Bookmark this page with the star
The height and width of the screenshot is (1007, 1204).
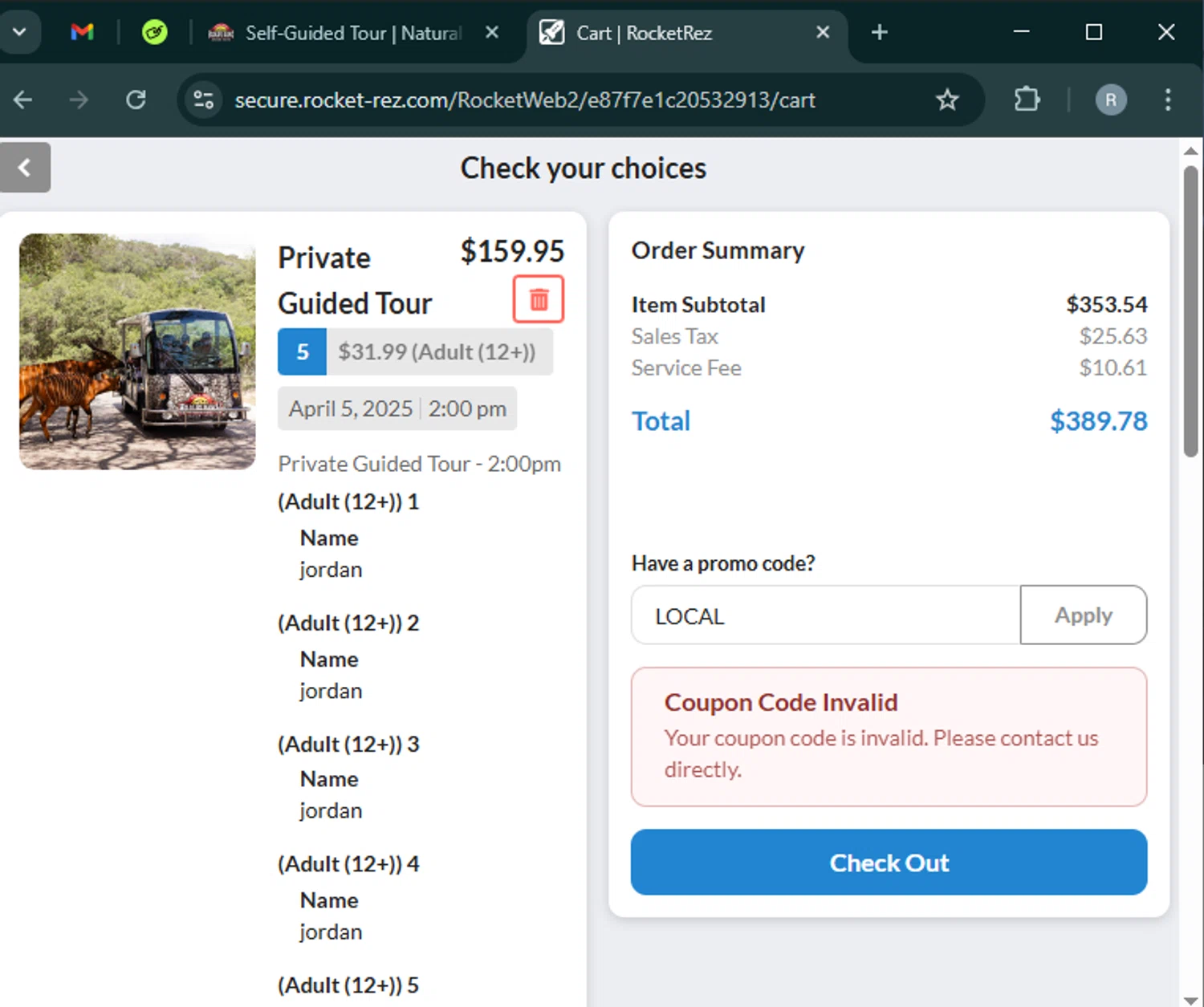[x=947, y=99]
